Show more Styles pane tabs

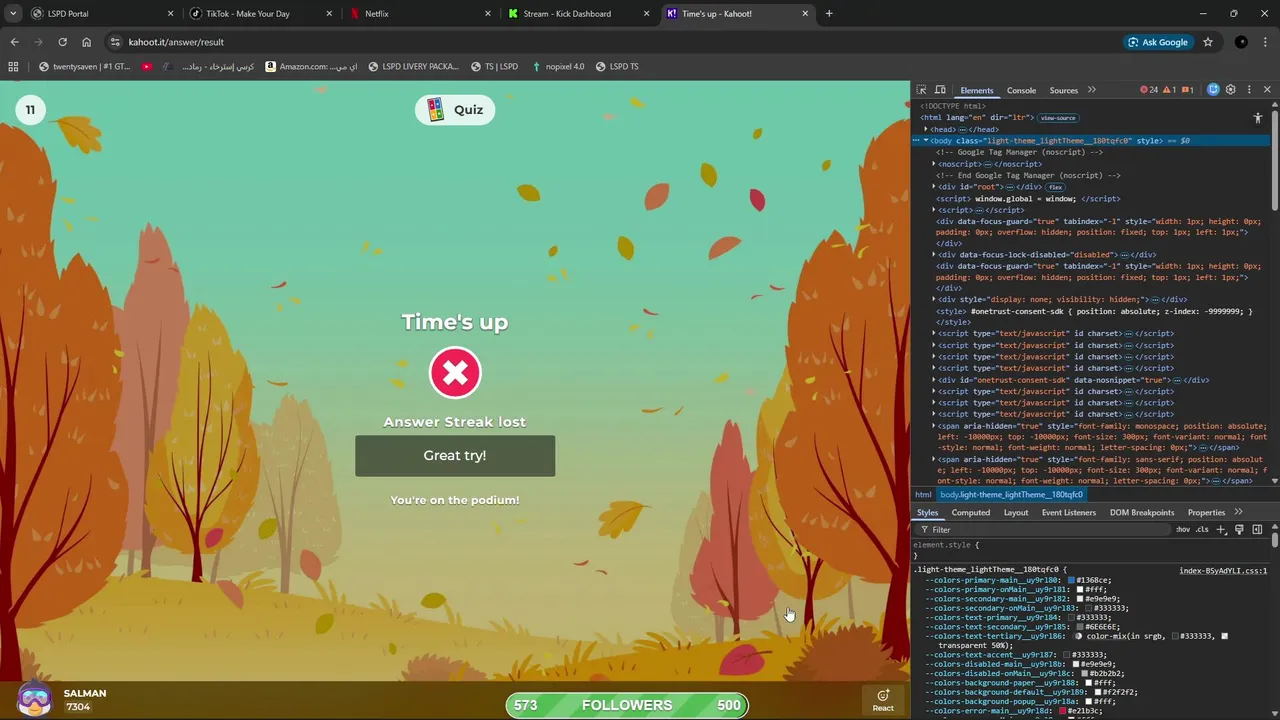pos(1238,512)
